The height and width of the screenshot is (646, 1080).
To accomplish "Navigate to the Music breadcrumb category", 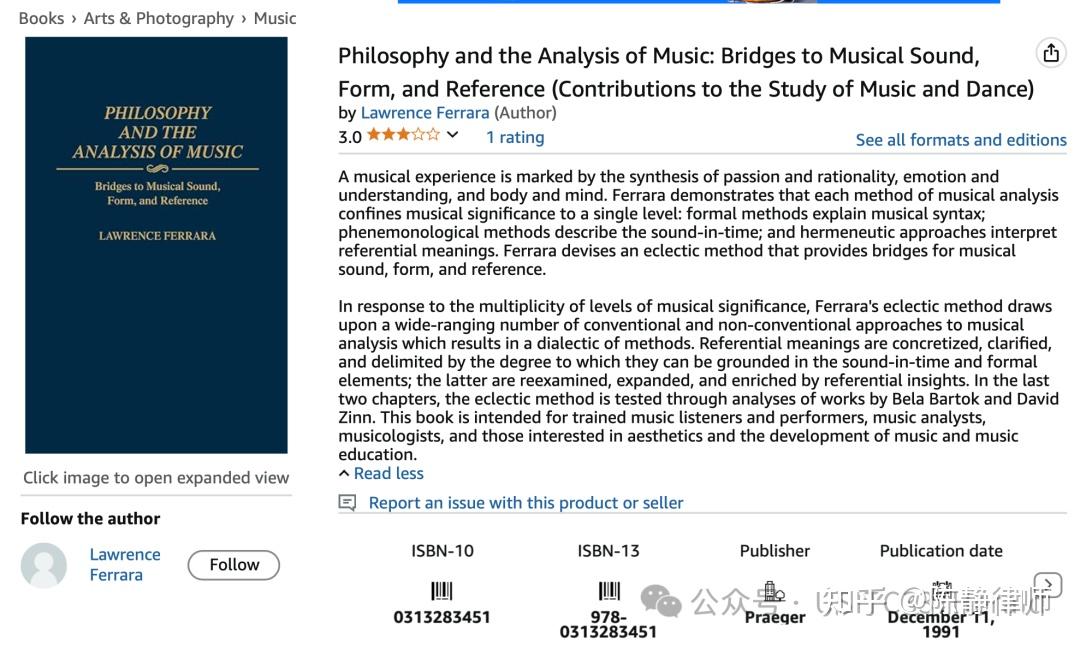I will point(275,18).
